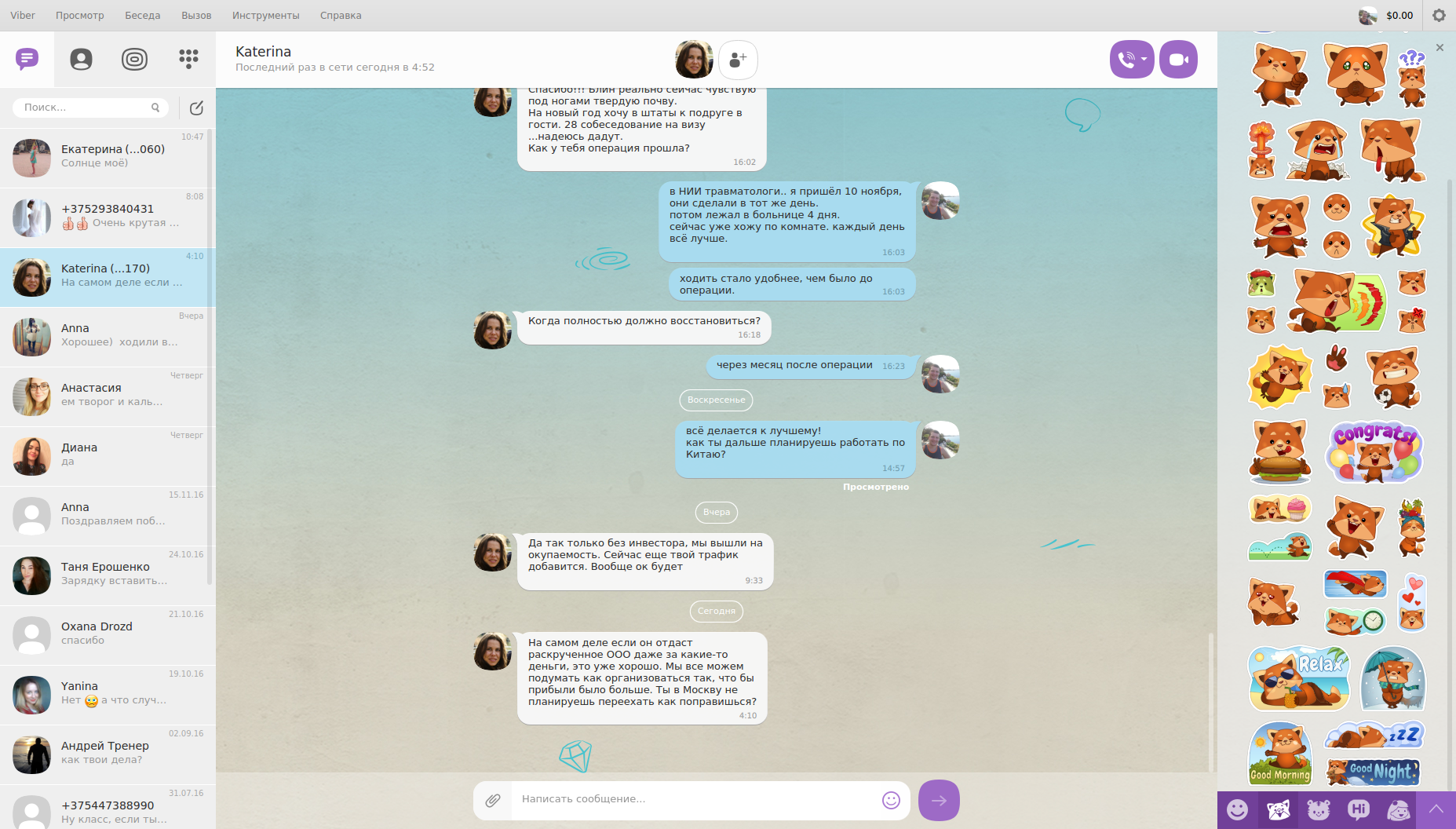Click the Воскресенье date separator
Image resolution: width=1456 pixels, height=829 pixels.
pyautogui.click(x=716, y=400)
